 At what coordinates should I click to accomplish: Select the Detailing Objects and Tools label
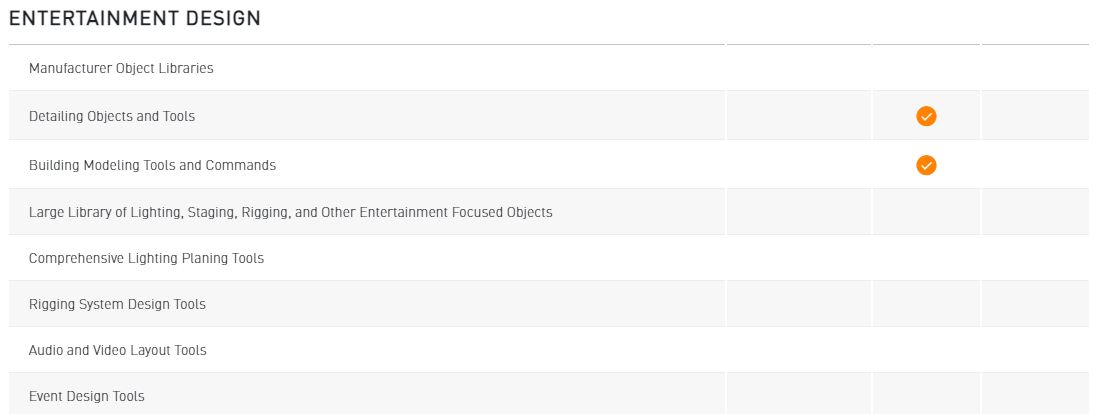[112, 116]
